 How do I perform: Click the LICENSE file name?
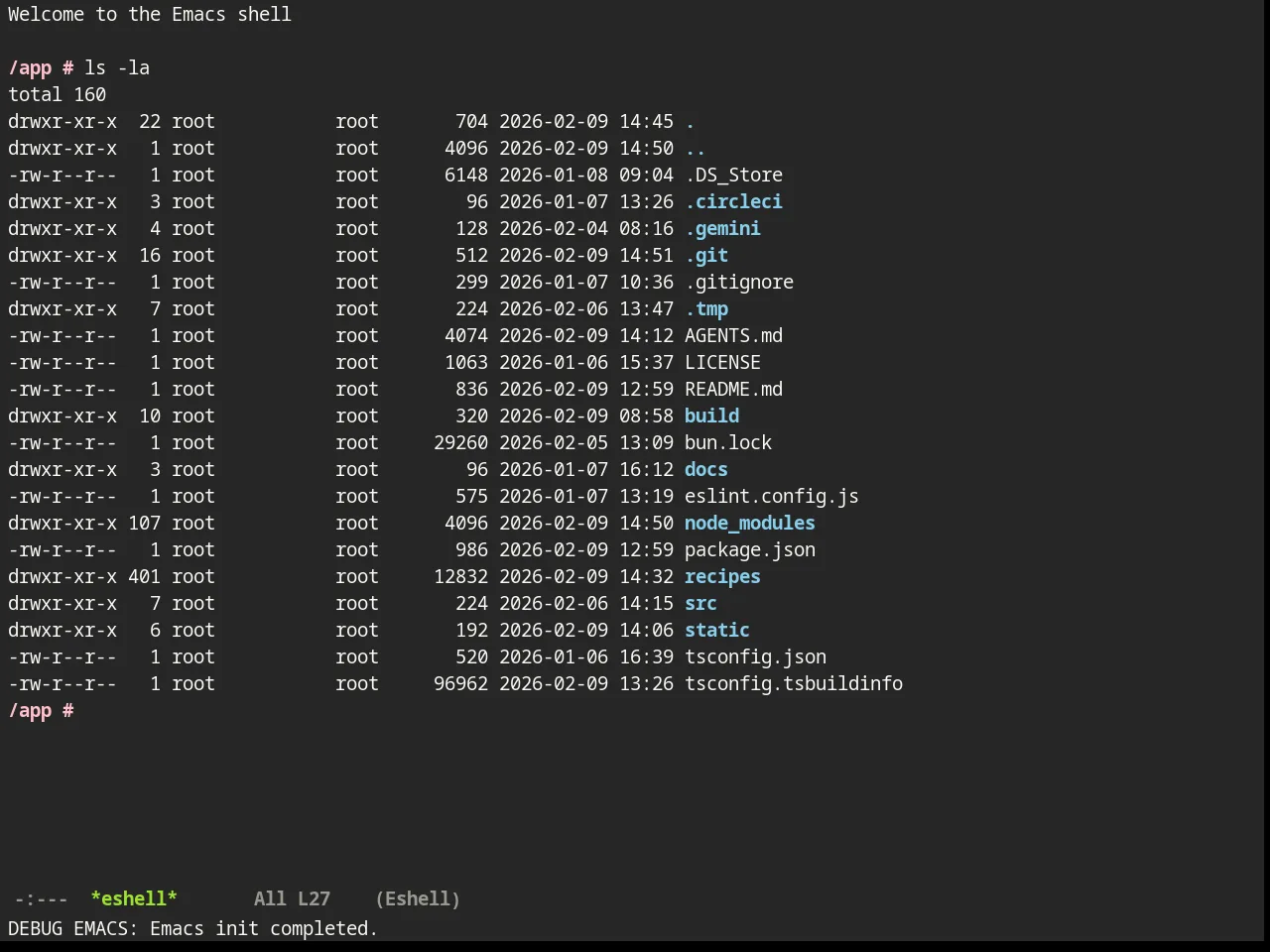(x=722, y=362)
